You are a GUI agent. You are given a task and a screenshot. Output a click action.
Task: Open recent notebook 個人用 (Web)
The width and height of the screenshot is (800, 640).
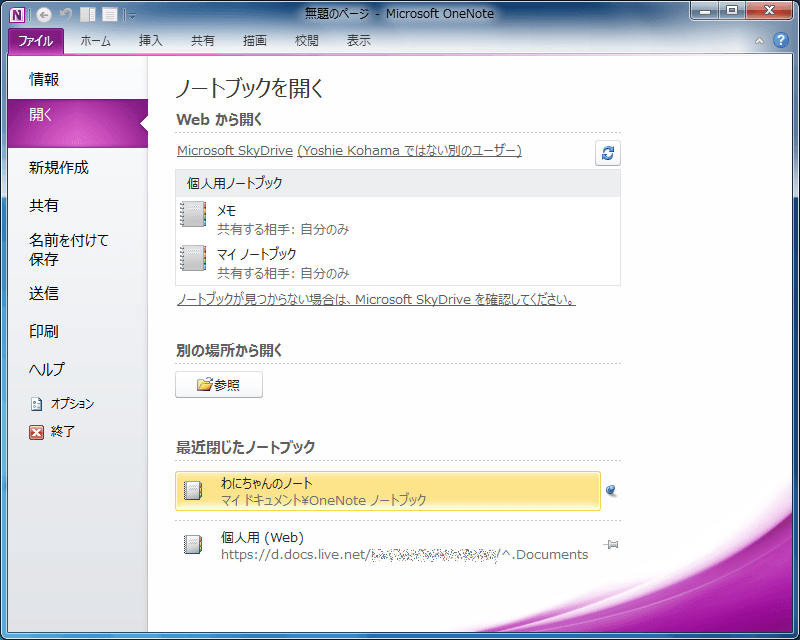click(388, 546)
